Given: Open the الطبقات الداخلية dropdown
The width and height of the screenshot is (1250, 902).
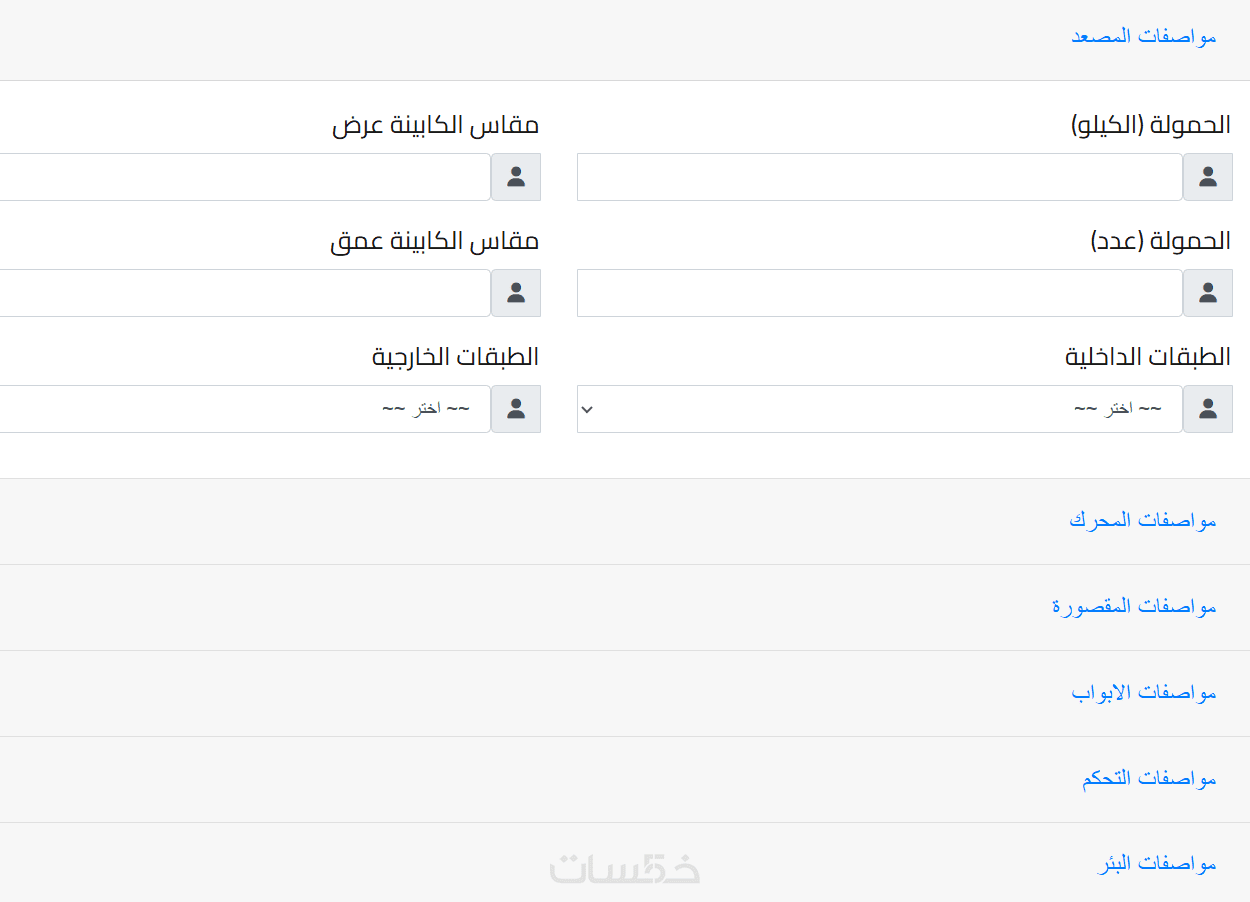Looking at the screenshot, I should [880, 409].
